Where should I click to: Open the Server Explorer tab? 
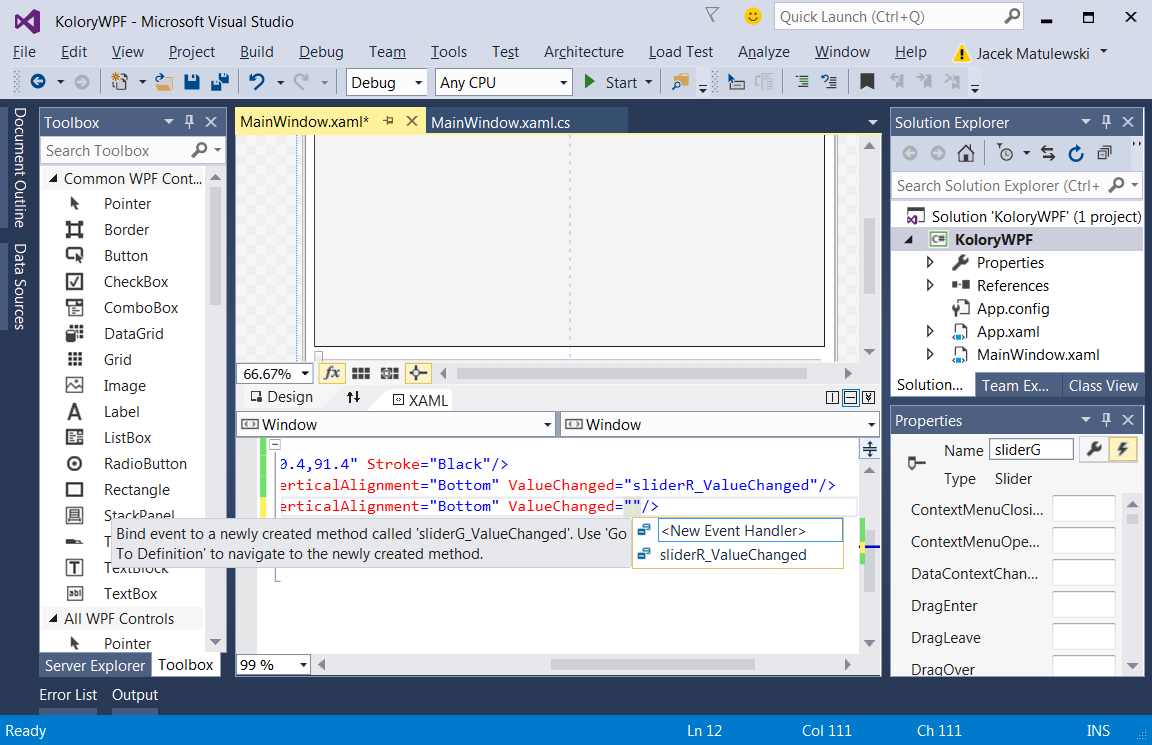95,666
